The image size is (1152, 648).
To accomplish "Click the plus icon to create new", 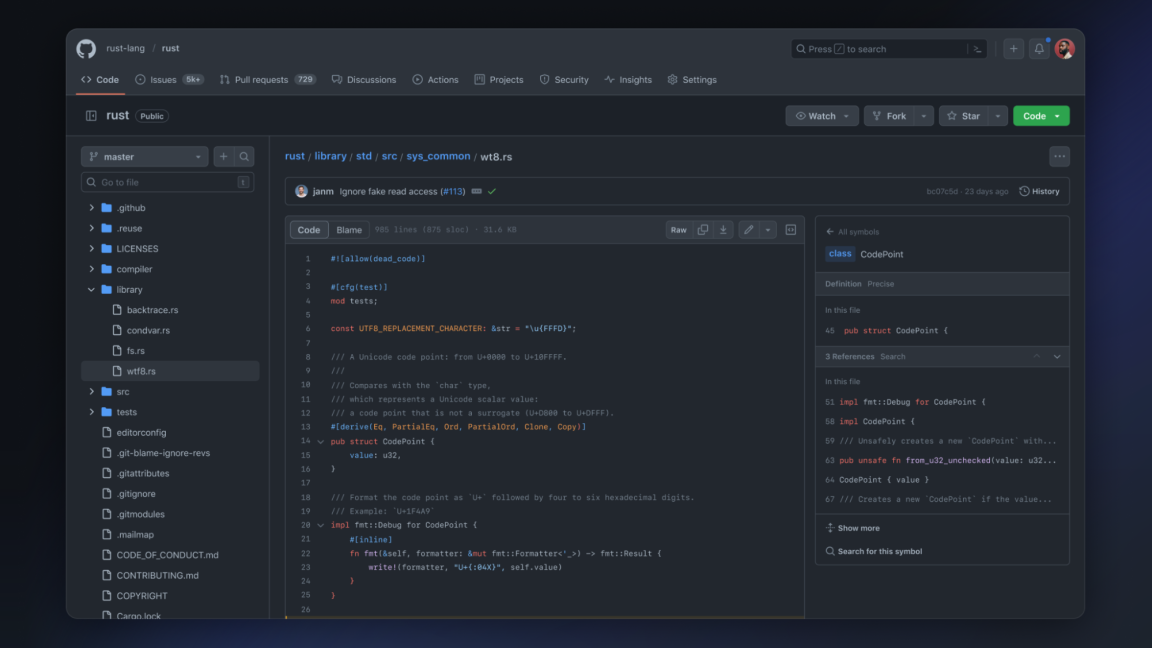I will 1013,48.
